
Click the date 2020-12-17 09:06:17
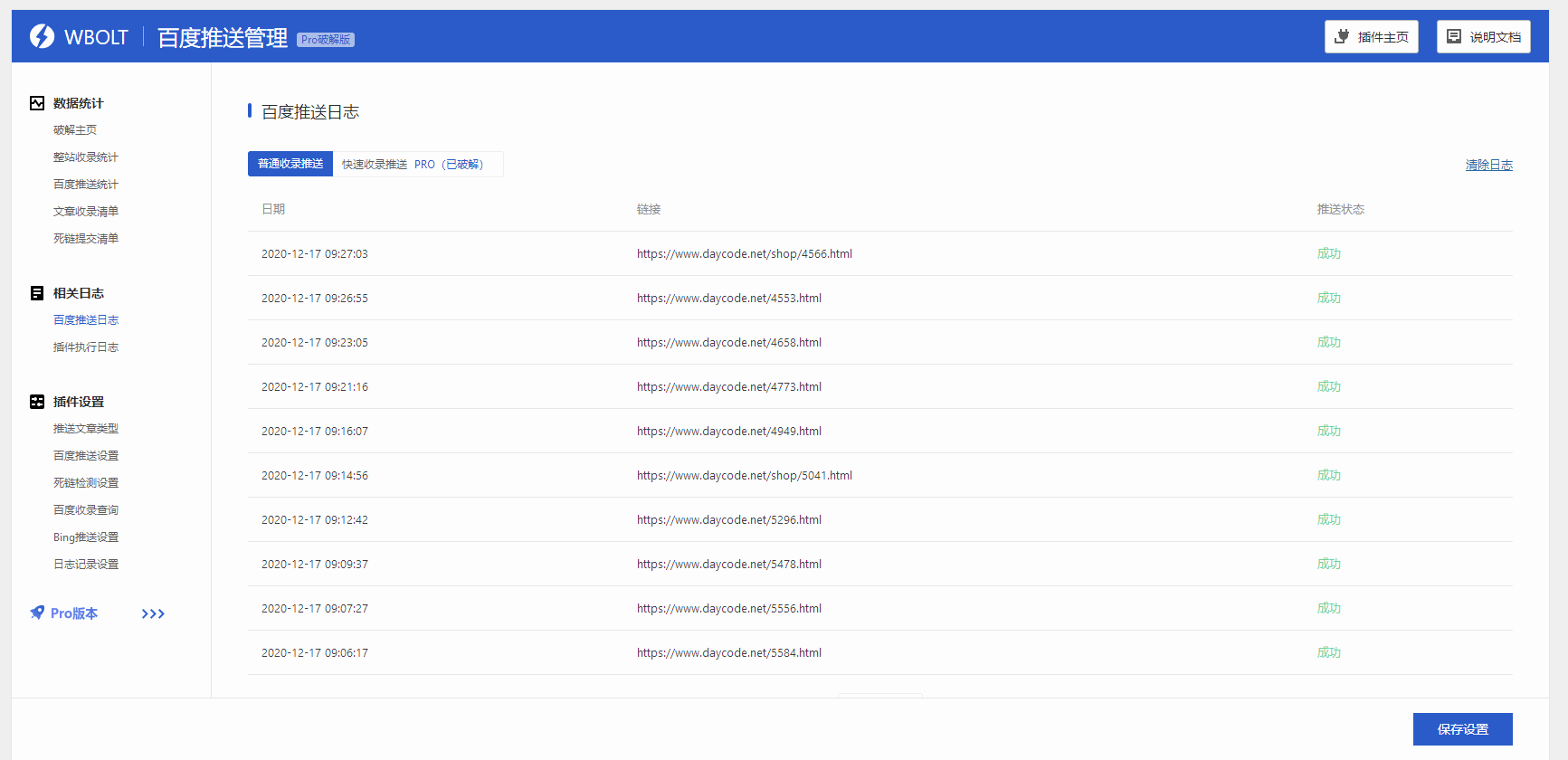coord(315,653)
